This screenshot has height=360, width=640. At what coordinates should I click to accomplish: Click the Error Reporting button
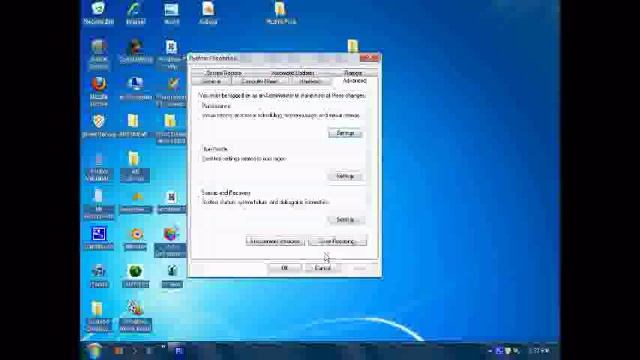(338, 241)
